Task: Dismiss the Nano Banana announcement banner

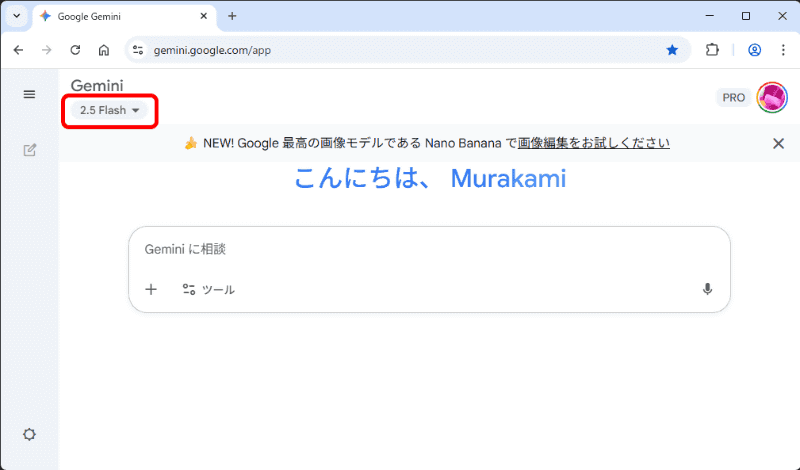Action: tap(778, 143)
